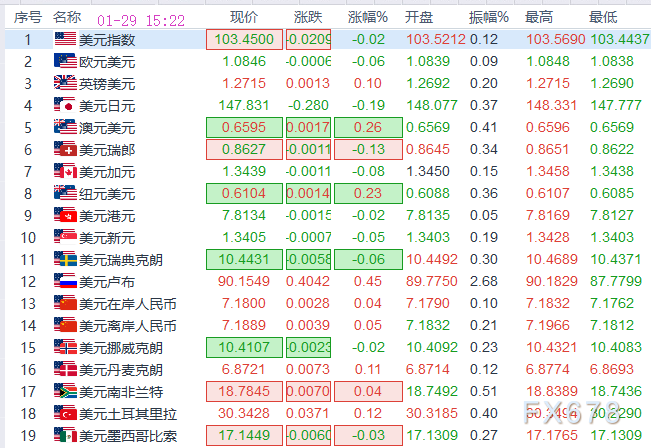Screen dimensions: 651x448
Task: Click the US flag icon for 美元指数
Action: pos(66,39)
